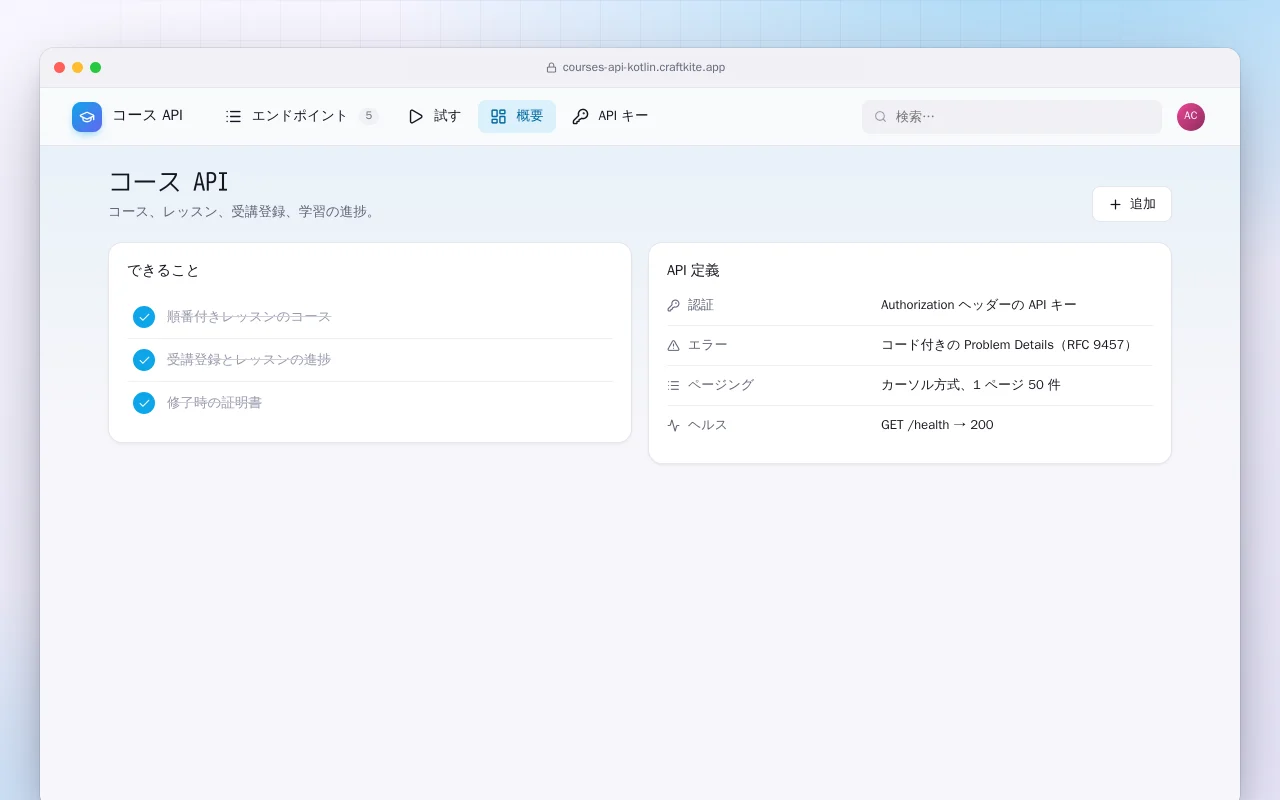The height and width of the screenshot is (800, 1280).
Task: Click the lock icon in address bar
Action: tap(551, 68)
